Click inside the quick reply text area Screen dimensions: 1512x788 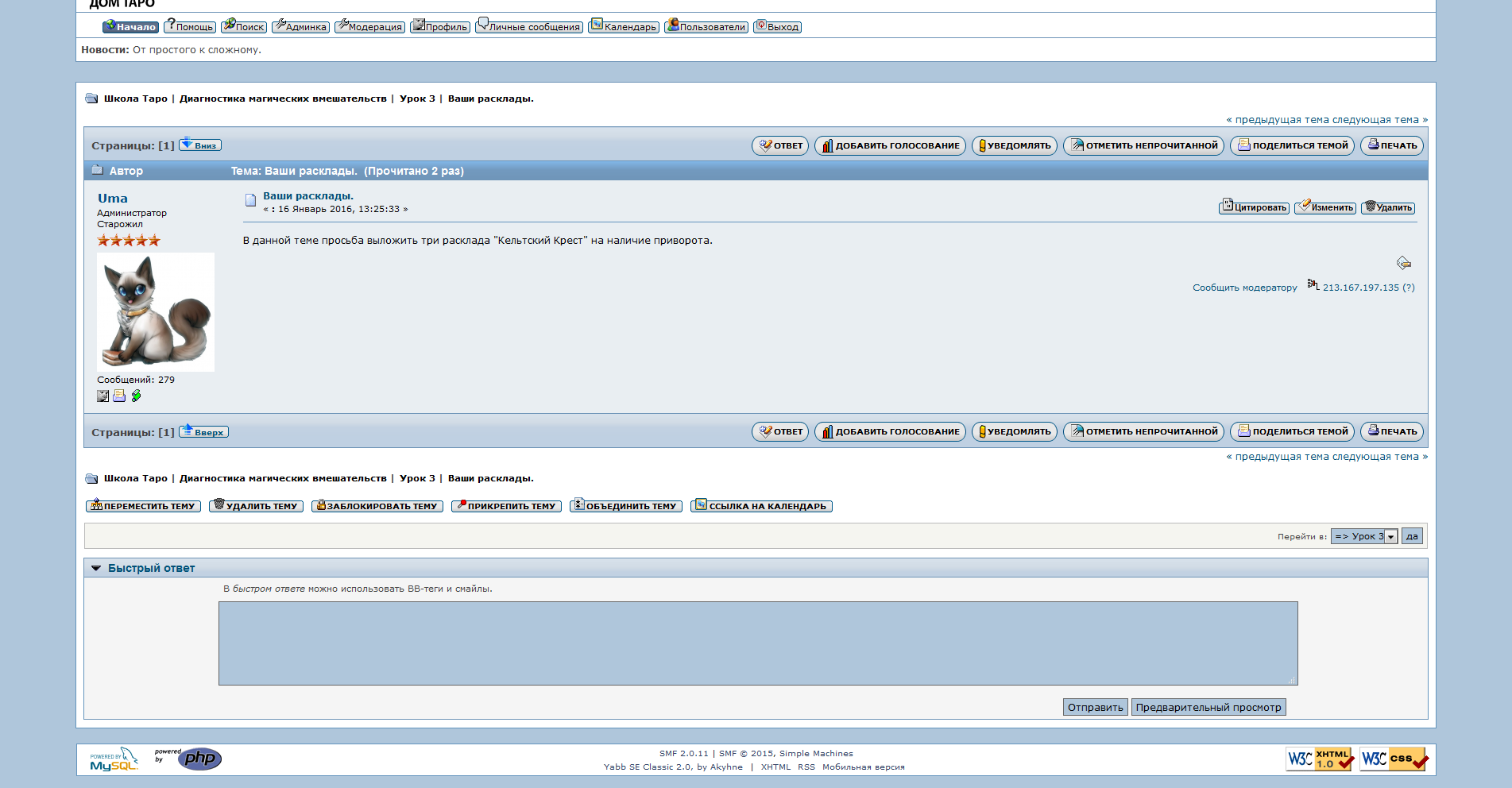point(758,643)
